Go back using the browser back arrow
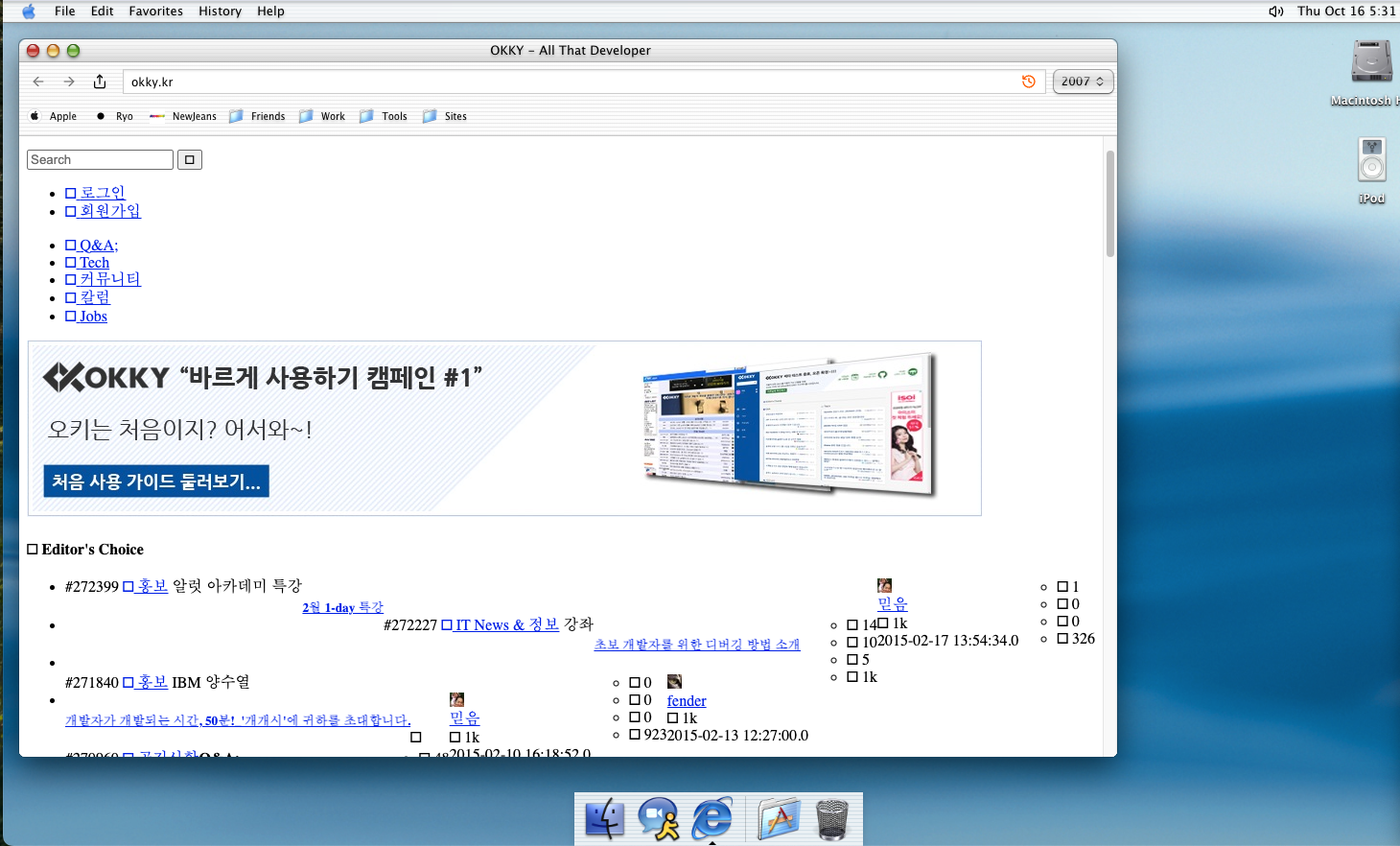This screenshot has height=846, width=1400. [x=38, y=82]
